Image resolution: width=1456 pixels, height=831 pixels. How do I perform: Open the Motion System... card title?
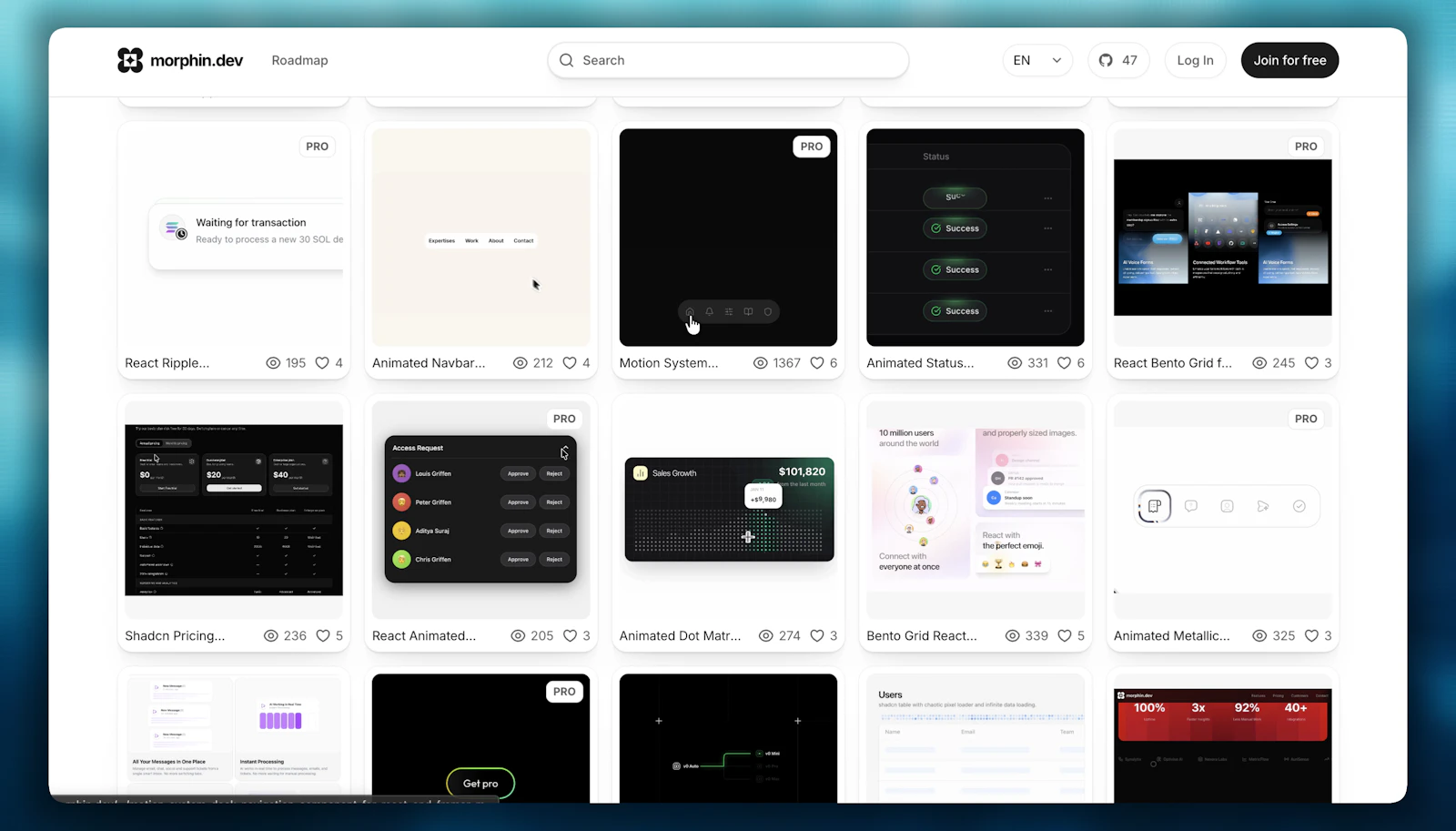coord(669,363)
